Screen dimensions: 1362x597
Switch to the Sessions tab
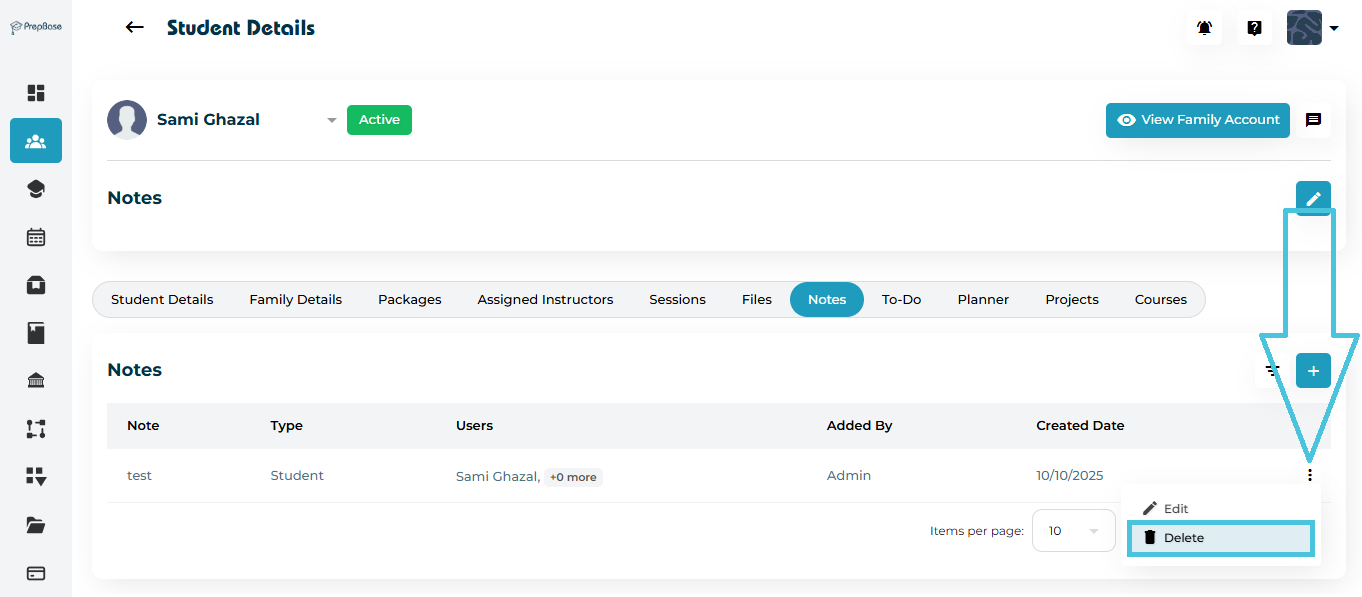point(677,300)
